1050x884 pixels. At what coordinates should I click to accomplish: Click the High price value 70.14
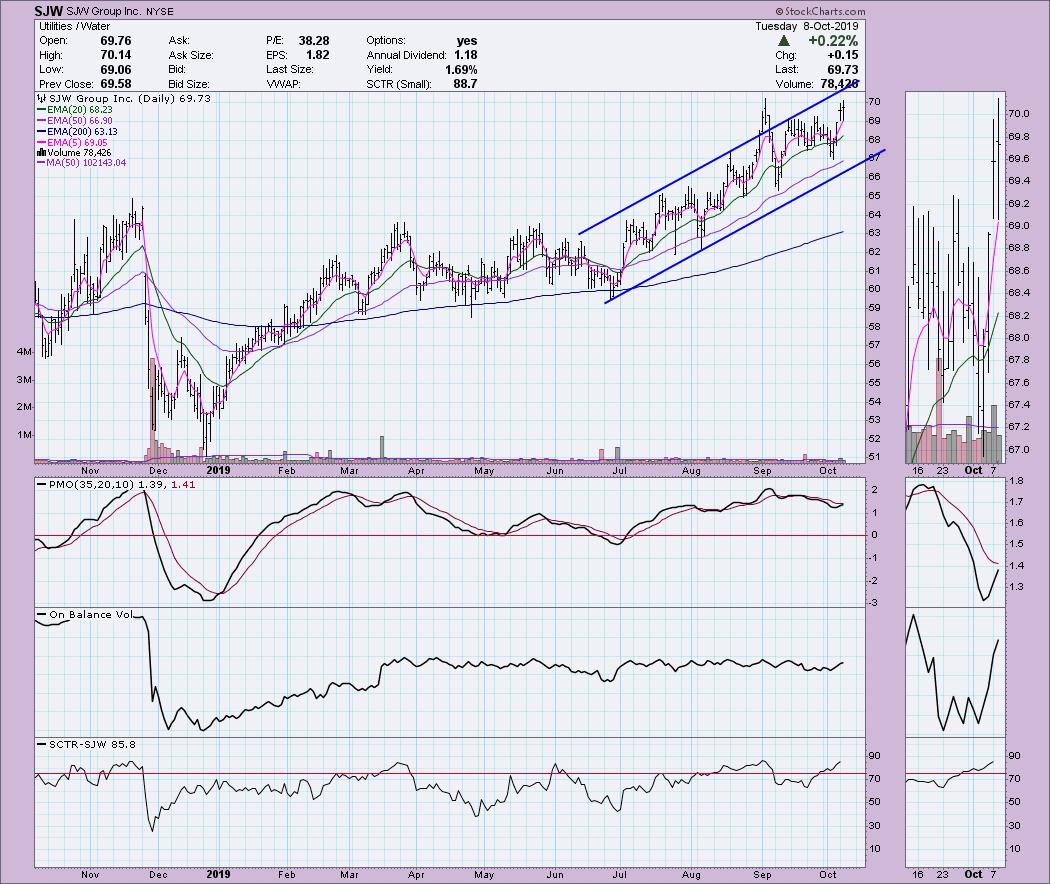click(115, 55)
